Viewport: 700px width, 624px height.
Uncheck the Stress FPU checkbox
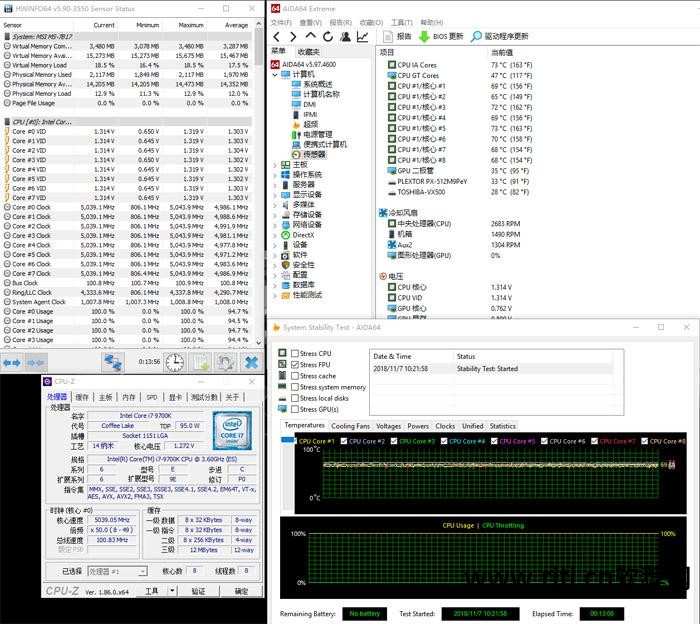295,365
